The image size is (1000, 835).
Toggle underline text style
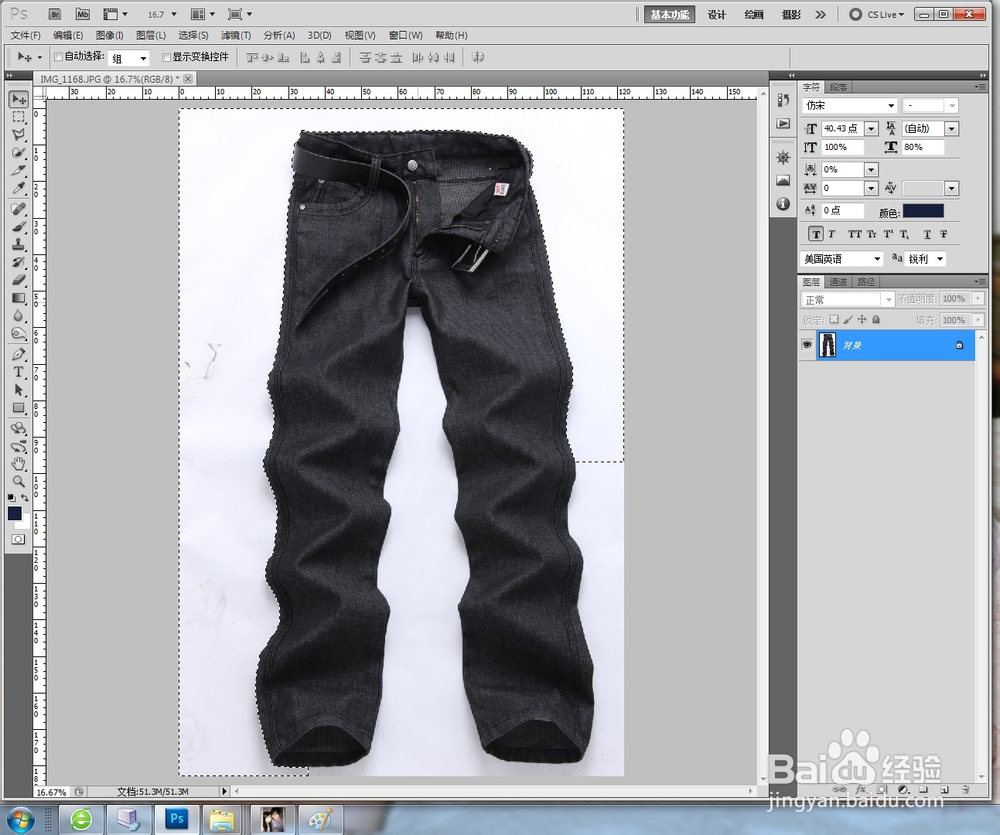pos(927,234)
